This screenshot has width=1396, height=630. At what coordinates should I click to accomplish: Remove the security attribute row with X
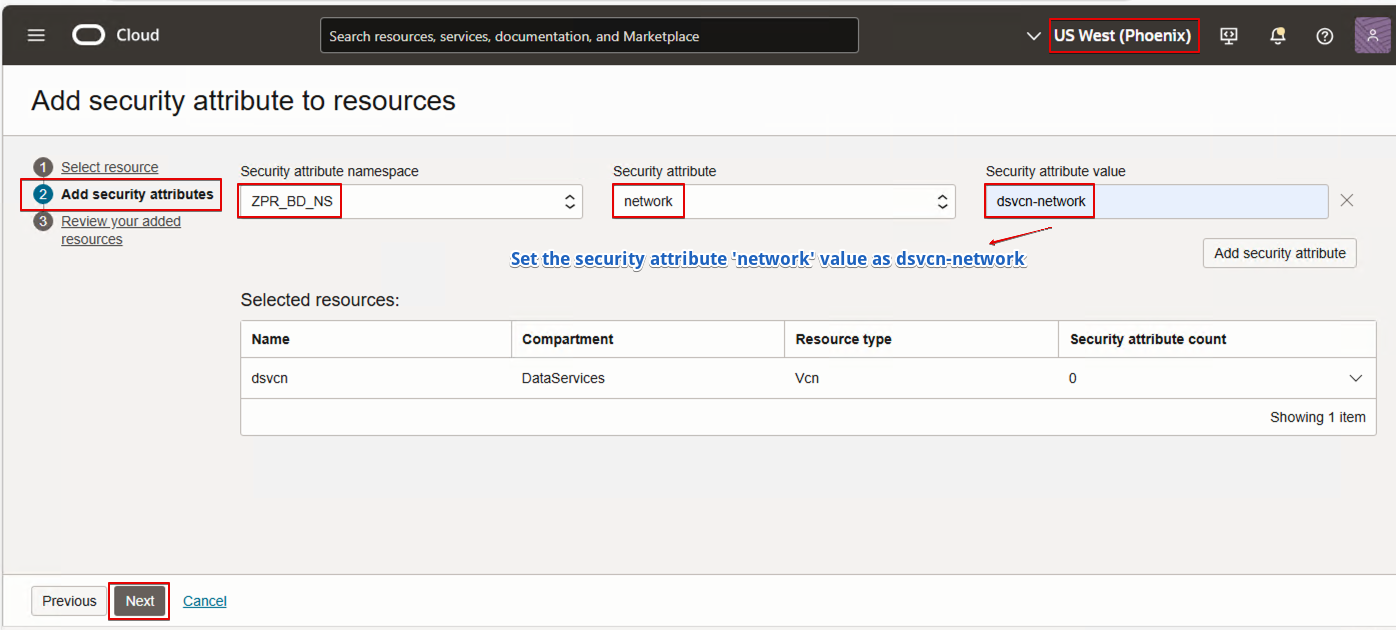(x=1347, y=201)
